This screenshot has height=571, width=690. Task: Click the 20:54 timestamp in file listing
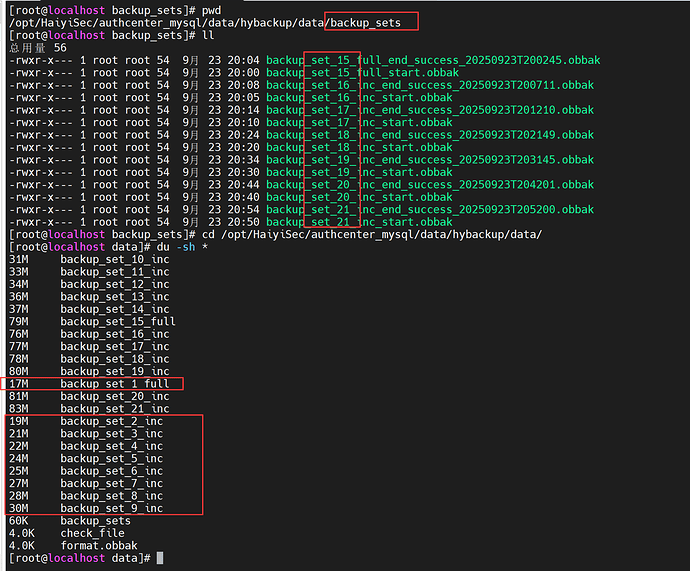(243, 209)
